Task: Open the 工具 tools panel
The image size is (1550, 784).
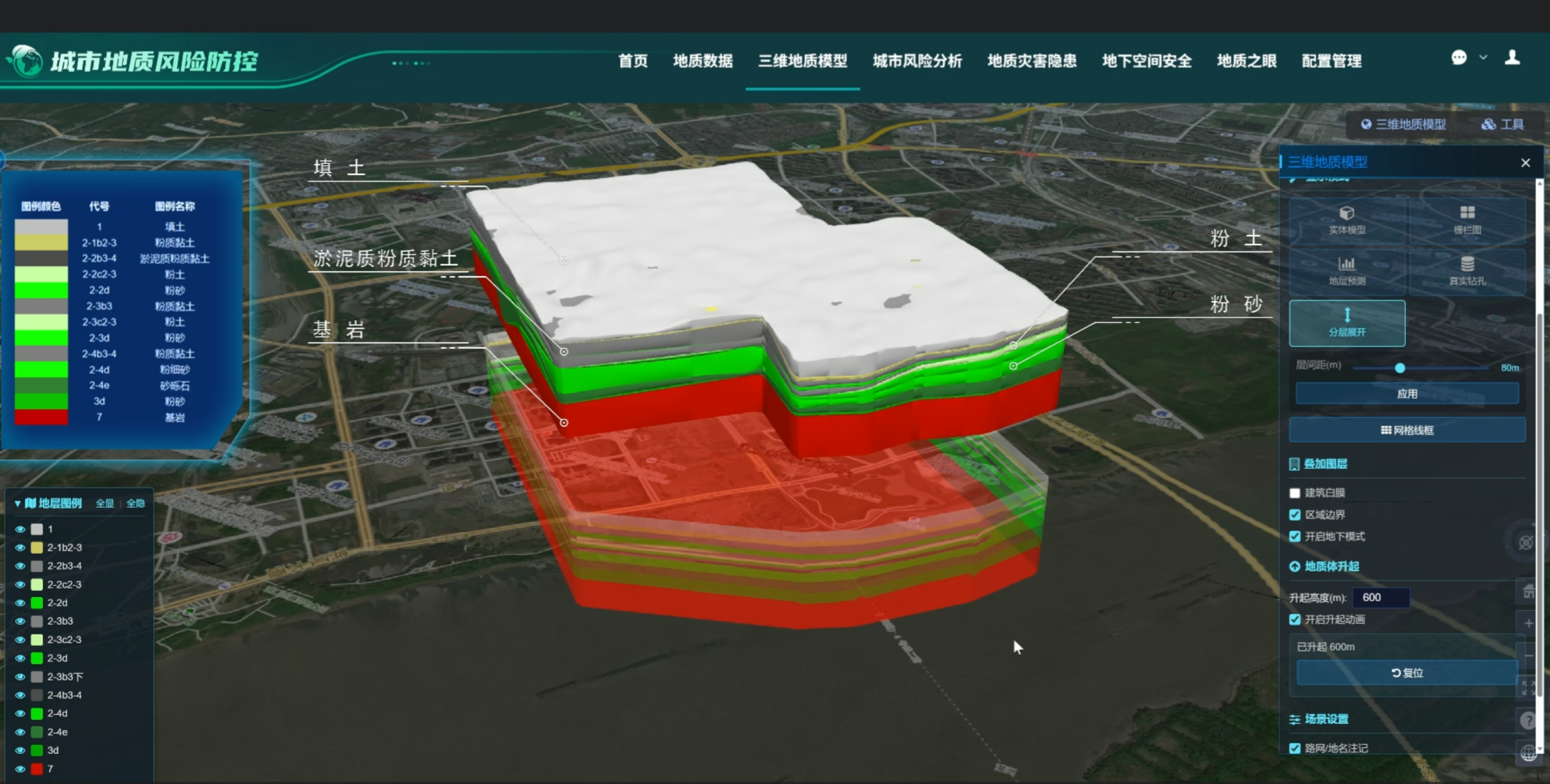Action: [1502, 124]
